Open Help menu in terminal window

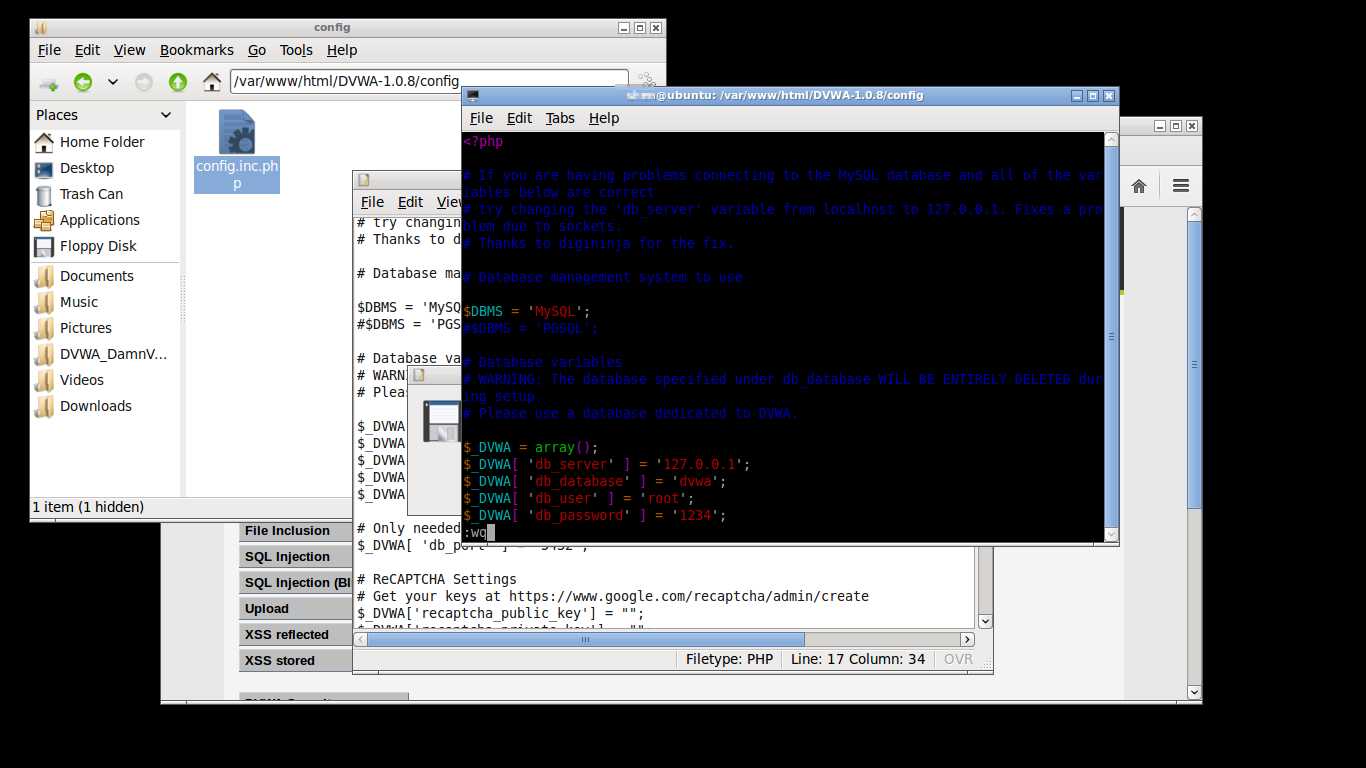604,118
